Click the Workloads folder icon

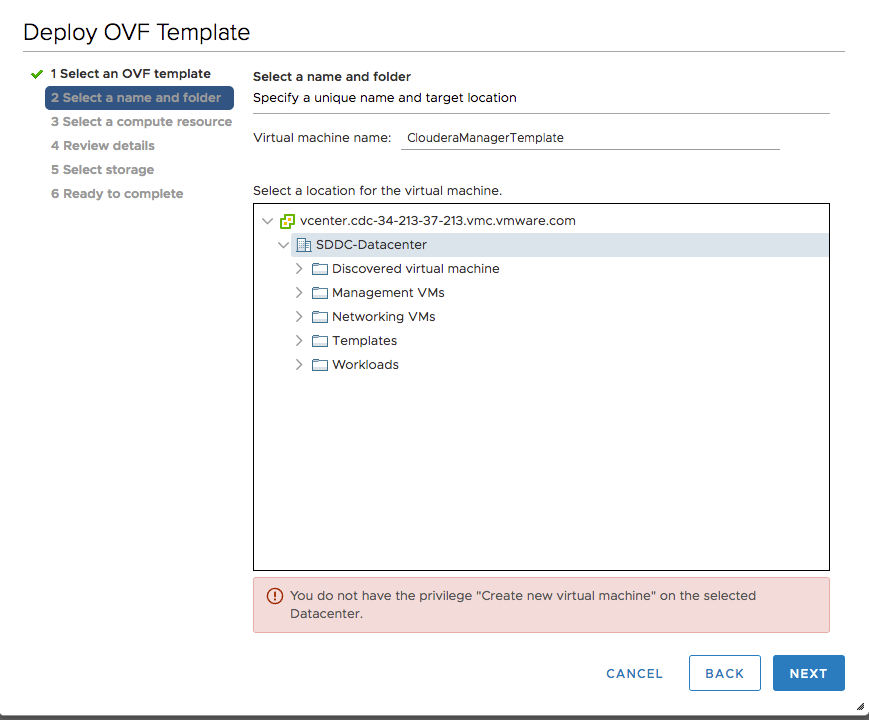[320, 365]
